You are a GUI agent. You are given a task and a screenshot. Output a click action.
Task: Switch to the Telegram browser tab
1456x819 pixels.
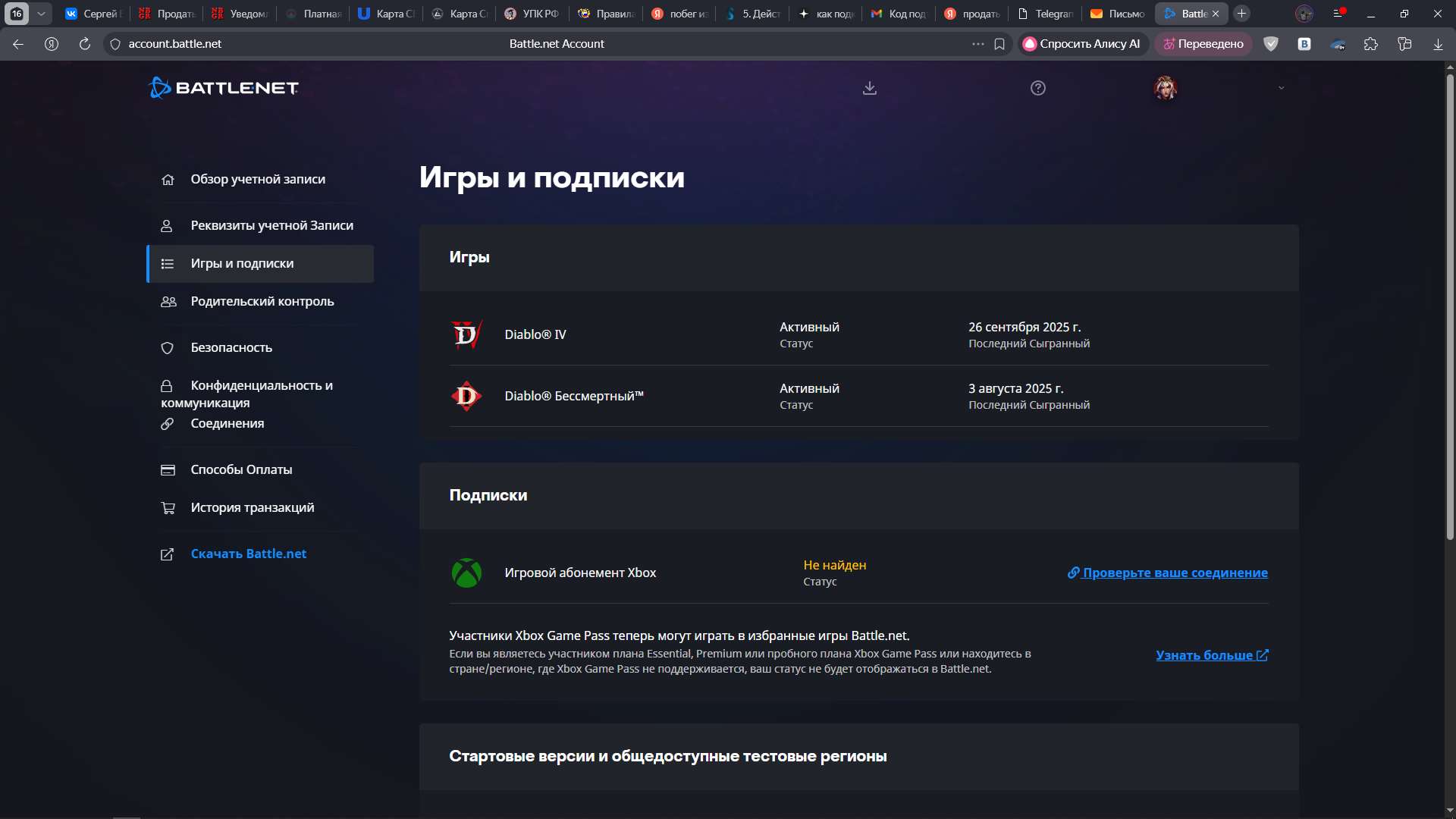point(1046,13)
